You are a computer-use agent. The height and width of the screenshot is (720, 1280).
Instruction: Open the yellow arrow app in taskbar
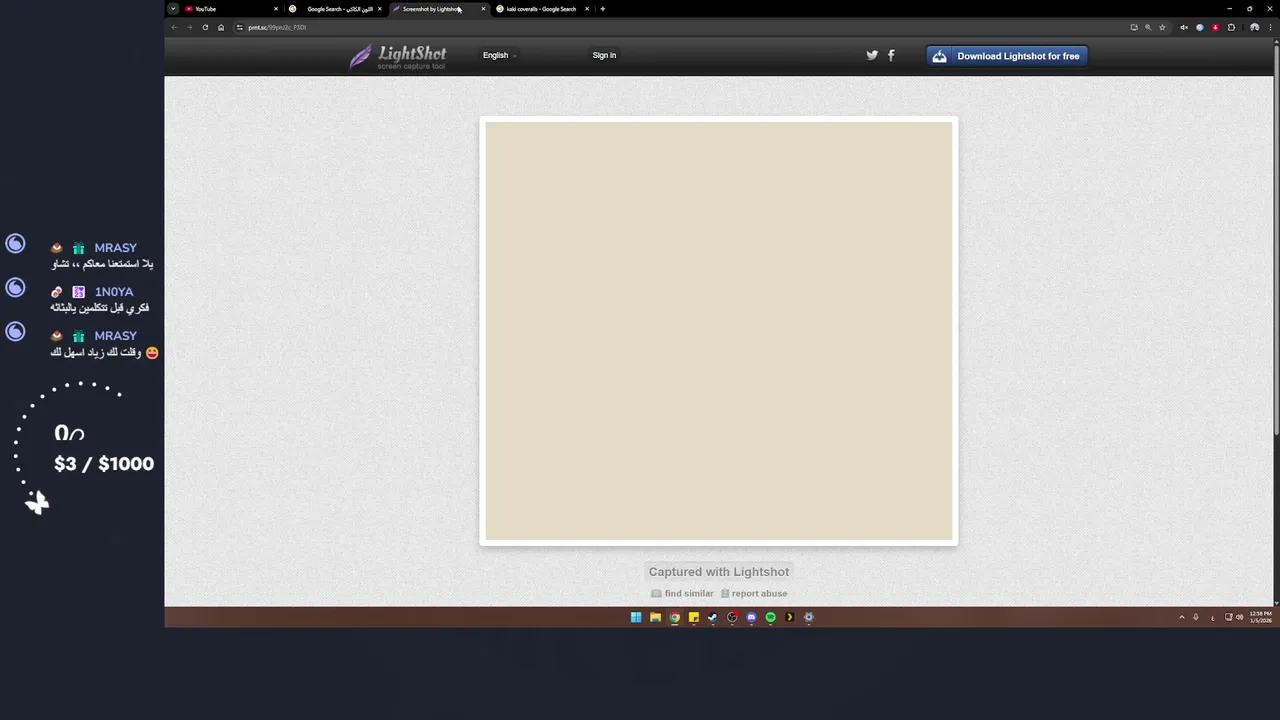coord(789,617)
